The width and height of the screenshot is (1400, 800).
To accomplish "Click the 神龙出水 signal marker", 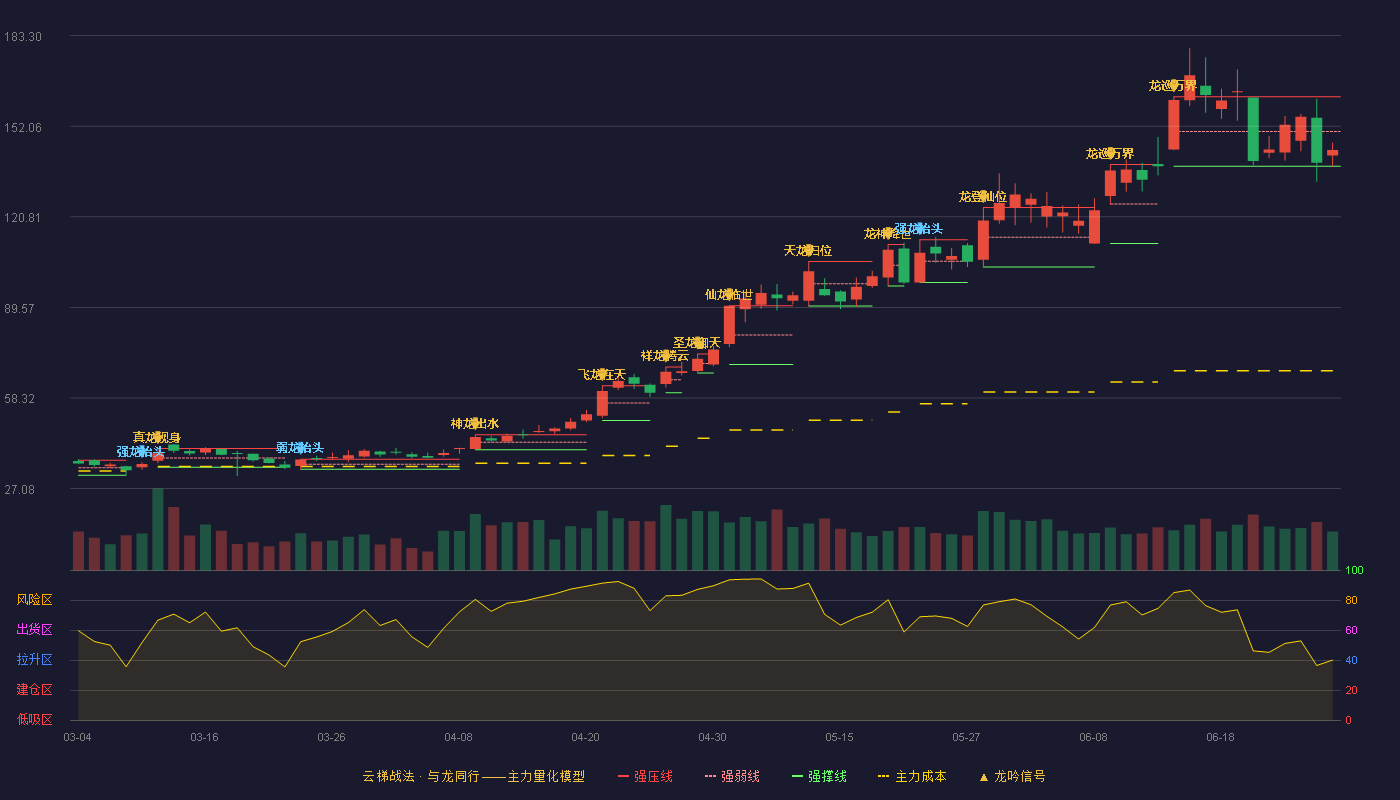I will pyautogui.click(x=475, y=423).
